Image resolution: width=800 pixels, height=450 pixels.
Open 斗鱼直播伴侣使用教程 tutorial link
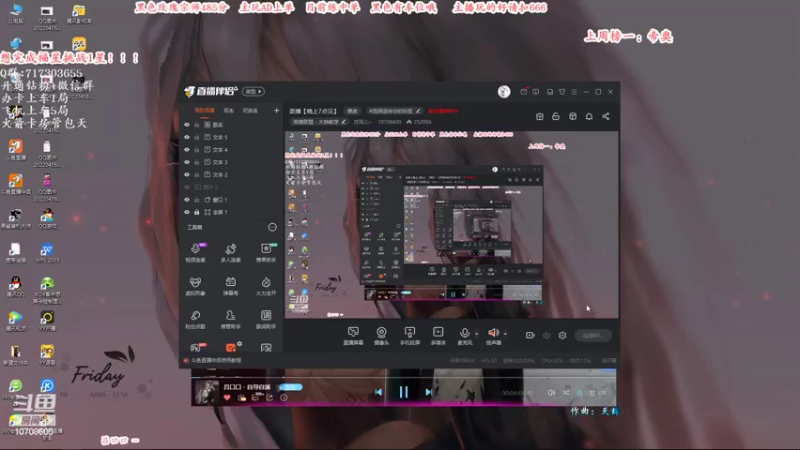tap(213, 360)
